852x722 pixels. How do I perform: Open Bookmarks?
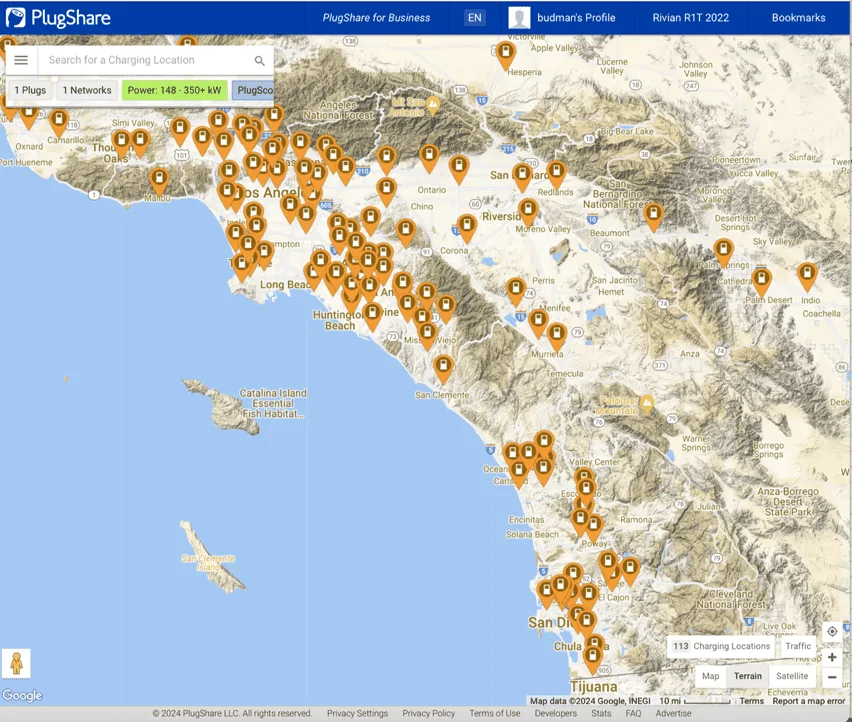(x=798, y=17)
